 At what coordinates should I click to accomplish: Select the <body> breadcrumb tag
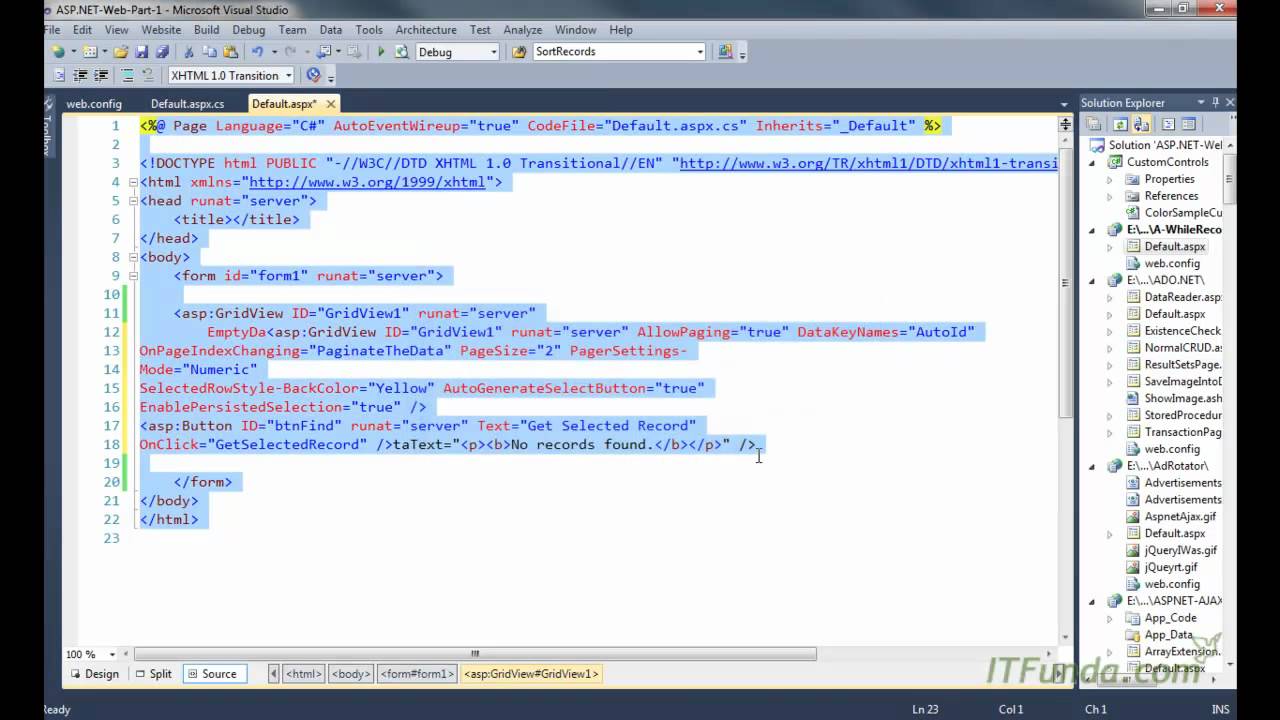tap(351, 674)
